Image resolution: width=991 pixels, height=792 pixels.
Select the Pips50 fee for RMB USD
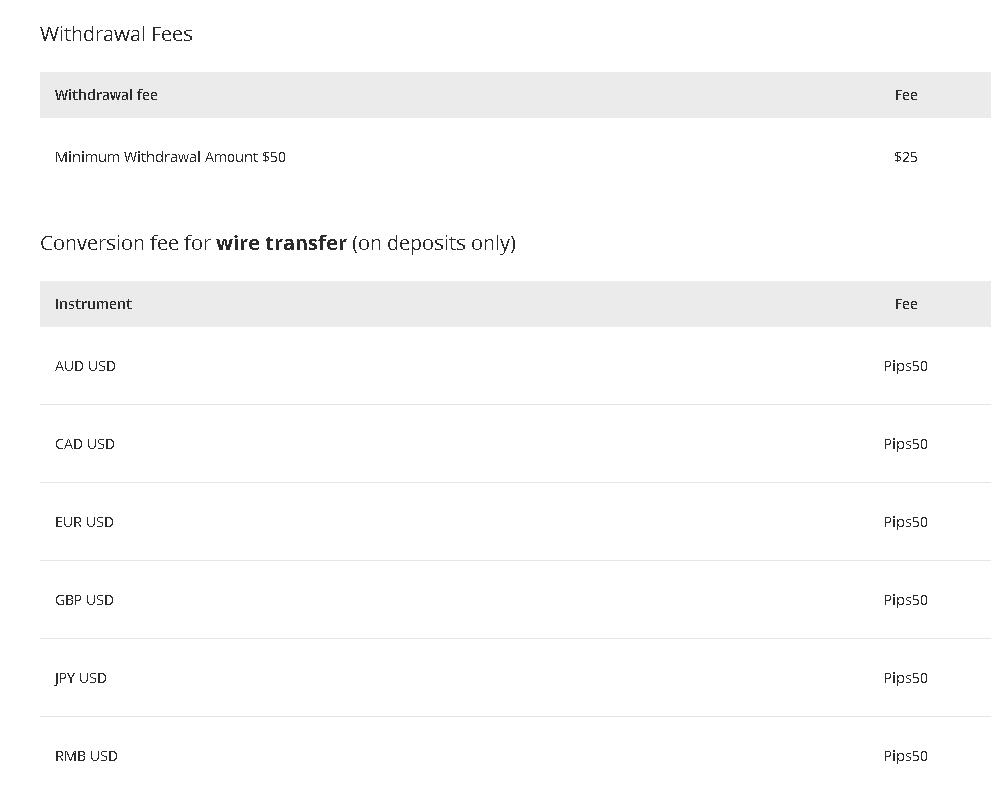[x=906, y=756]
